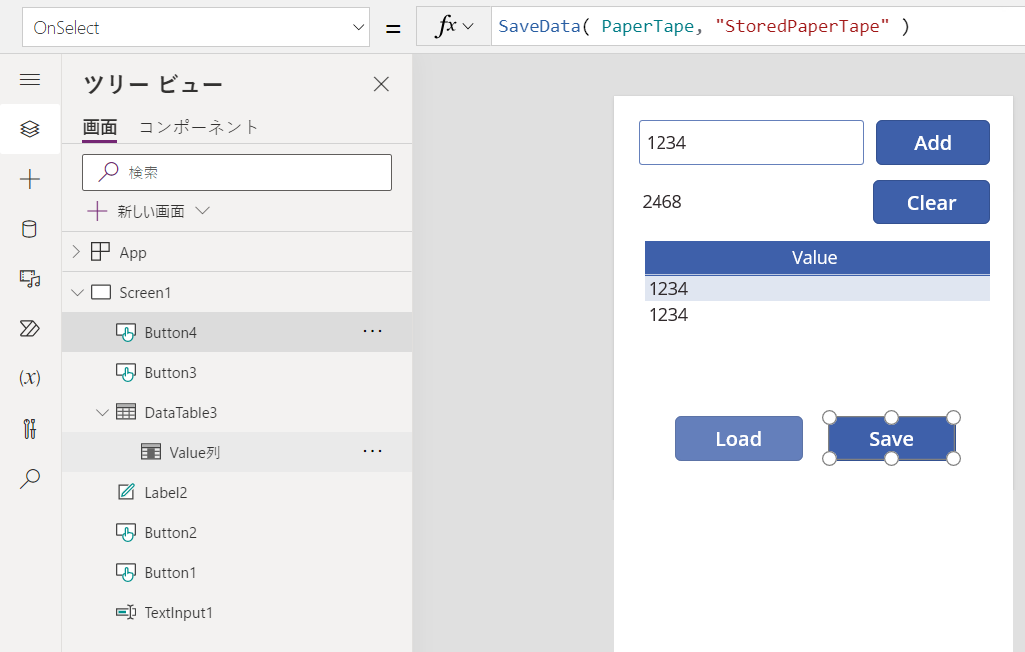Open the Data cylinder icon
Viewport: 1025px width, 652px height.
click(x=30, y=229)
